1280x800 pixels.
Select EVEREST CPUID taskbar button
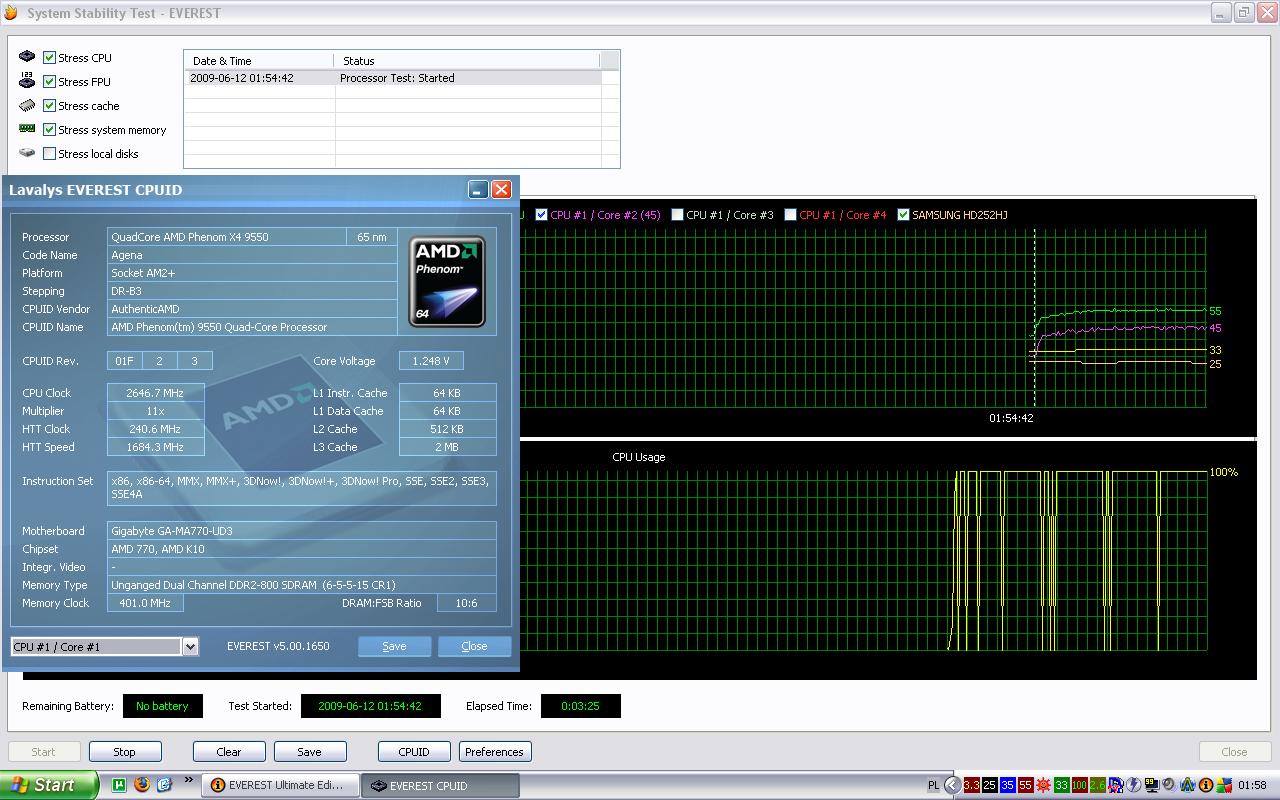(x=438, y=785)
